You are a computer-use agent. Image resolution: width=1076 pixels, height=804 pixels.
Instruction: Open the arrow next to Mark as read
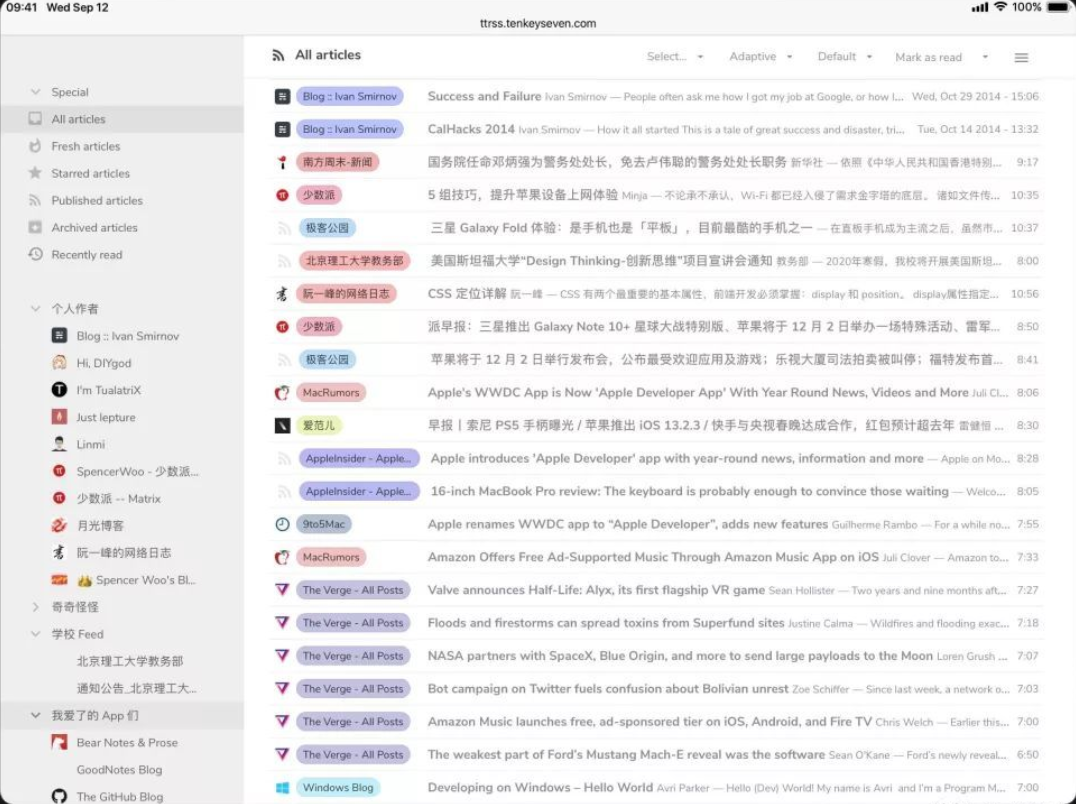click(985, 57)
